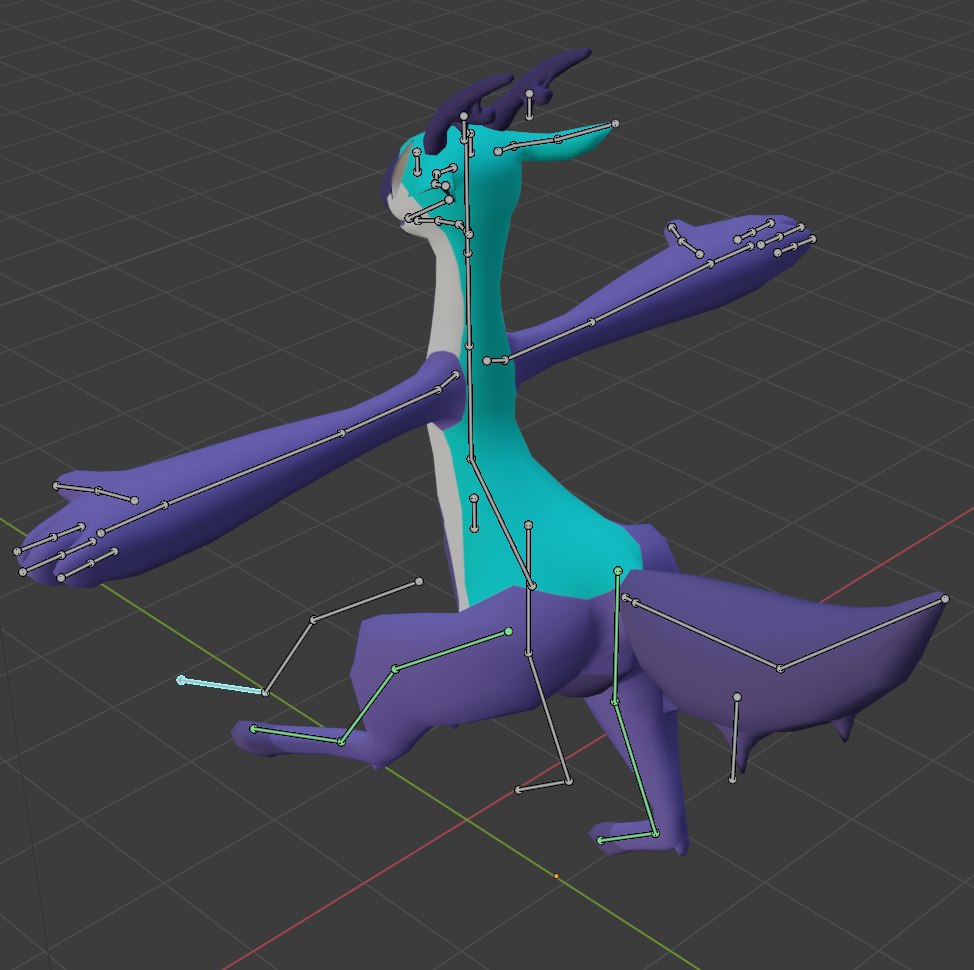Select the tail tip bone ending at the far right
Viewport: 974px width, 970px height.
pos(863,633)
